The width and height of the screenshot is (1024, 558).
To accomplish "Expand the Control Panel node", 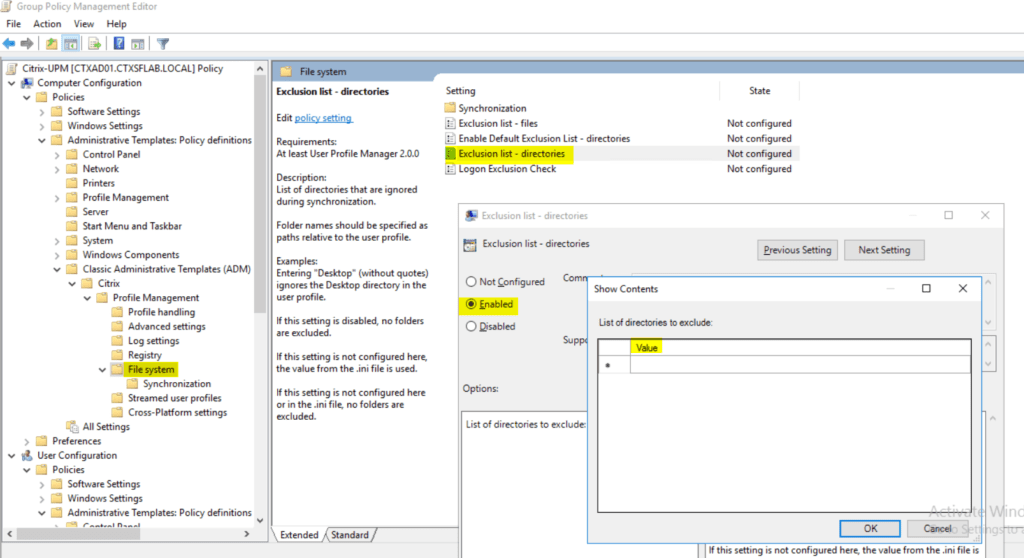I will coord(57,155).
